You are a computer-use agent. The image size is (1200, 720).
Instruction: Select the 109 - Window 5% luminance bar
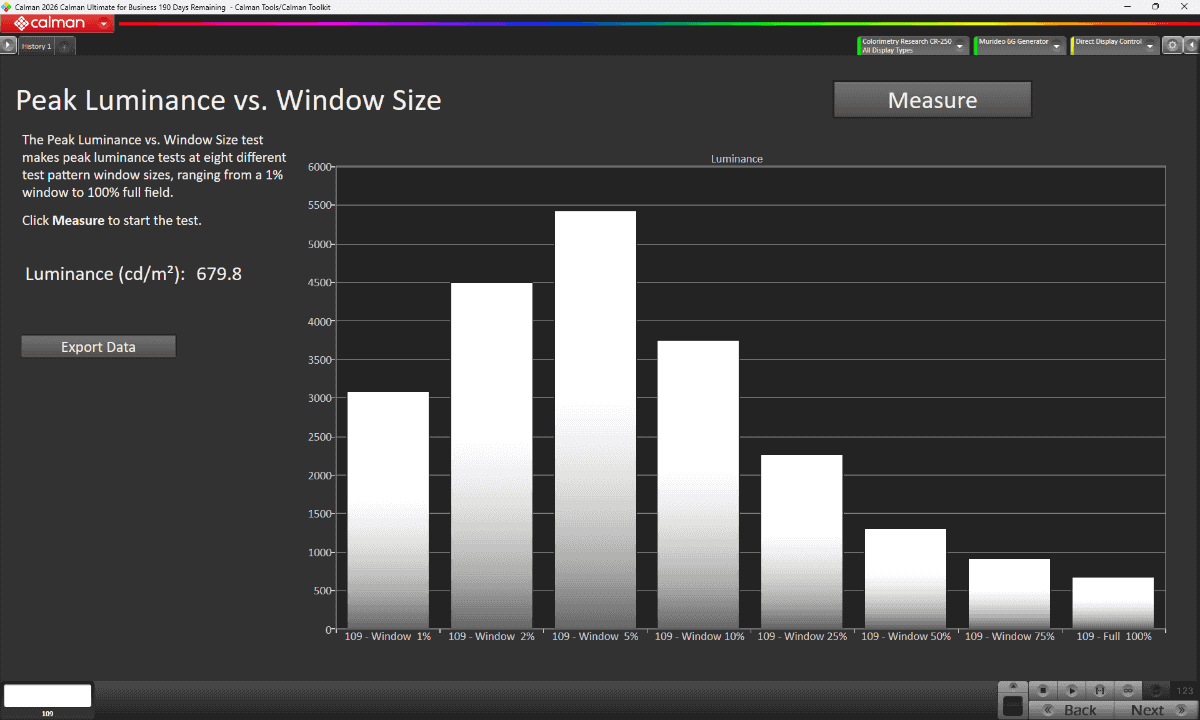[595, 420]
